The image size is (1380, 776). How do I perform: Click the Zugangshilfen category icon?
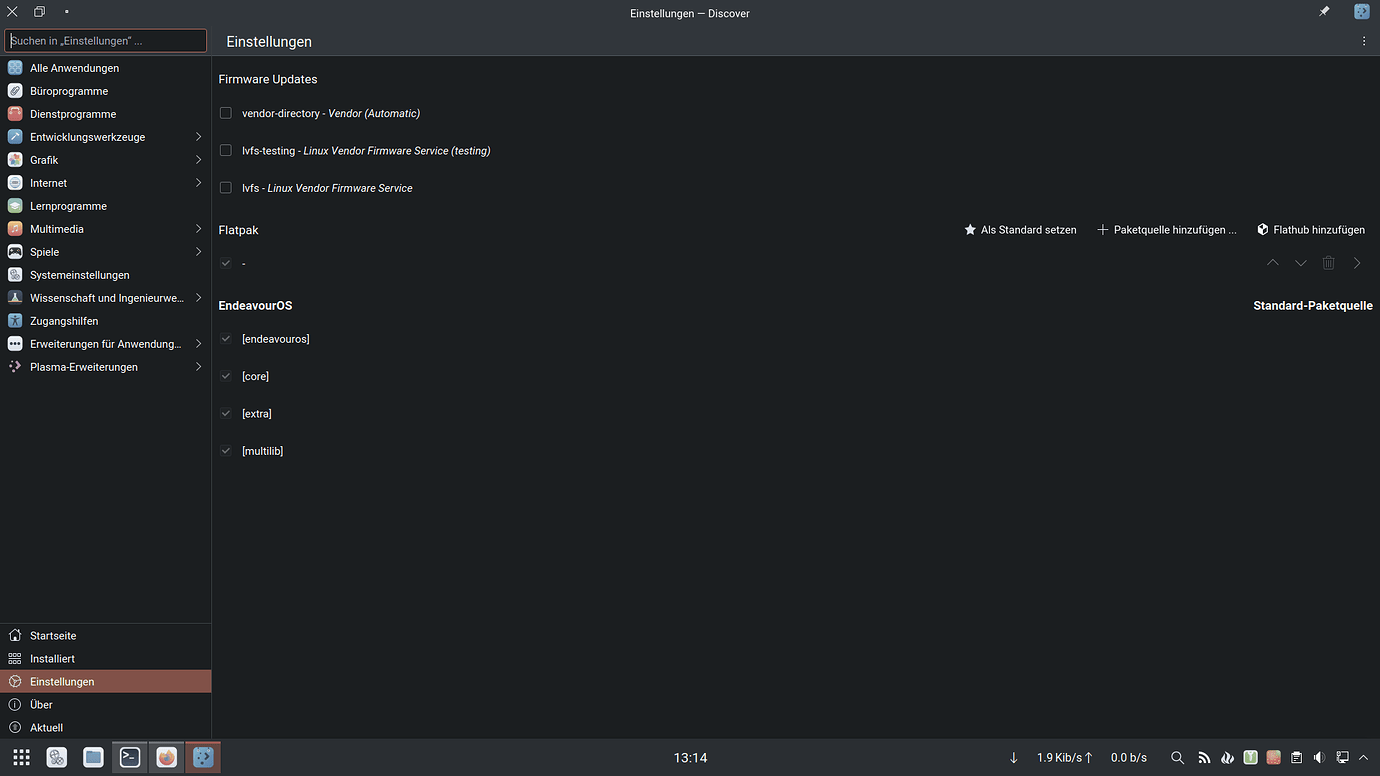point(14,320)
